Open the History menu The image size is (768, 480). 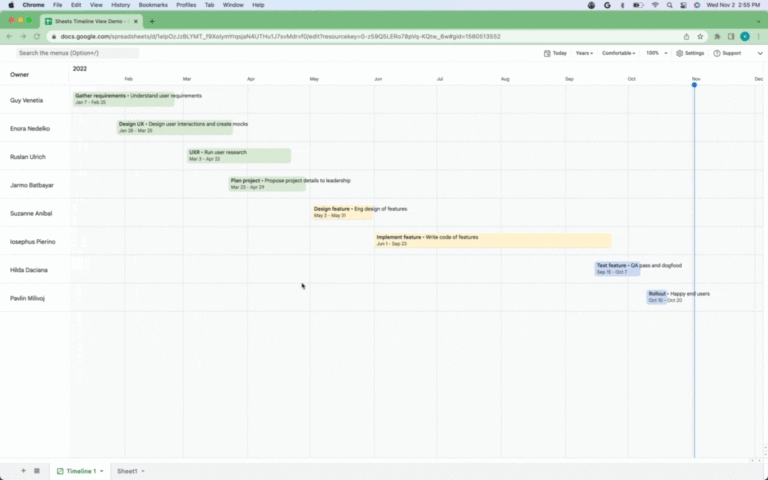pos(120,5)
